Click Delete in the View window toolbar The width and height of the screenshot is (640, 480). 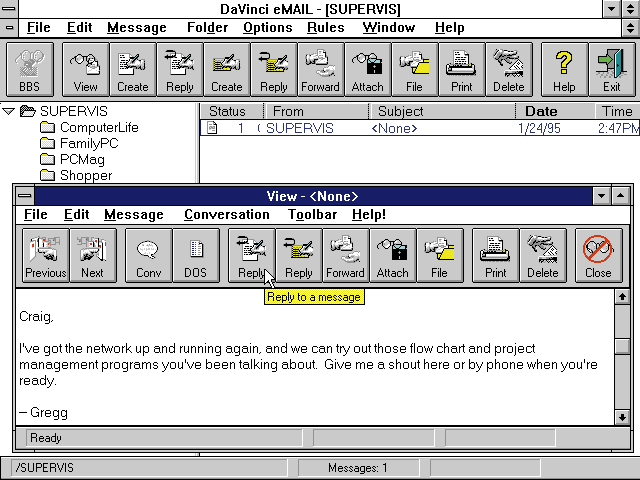point(543,256)
